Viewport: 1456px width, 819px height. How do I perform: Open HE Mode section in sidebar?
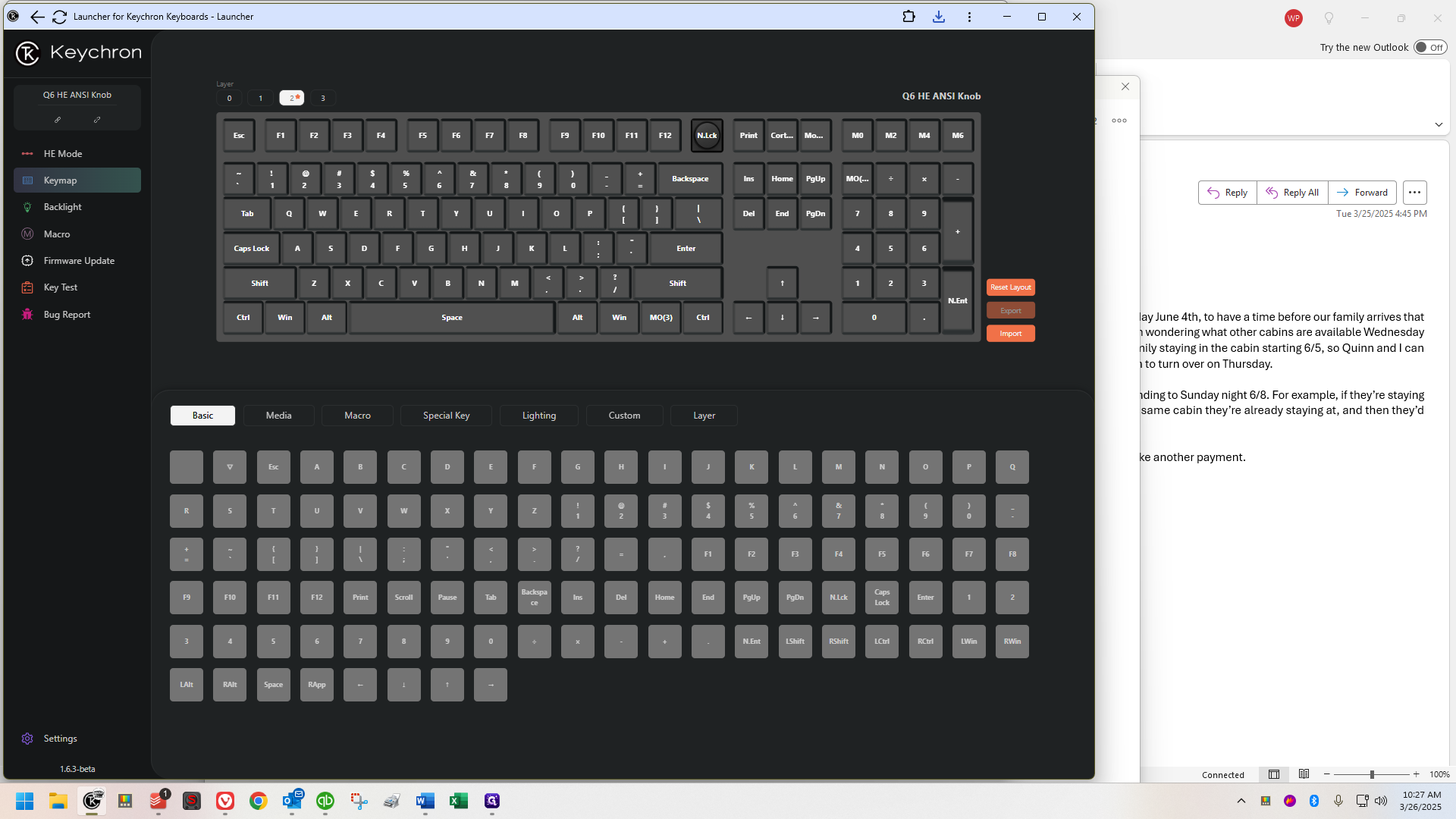[x=77, y=153]
